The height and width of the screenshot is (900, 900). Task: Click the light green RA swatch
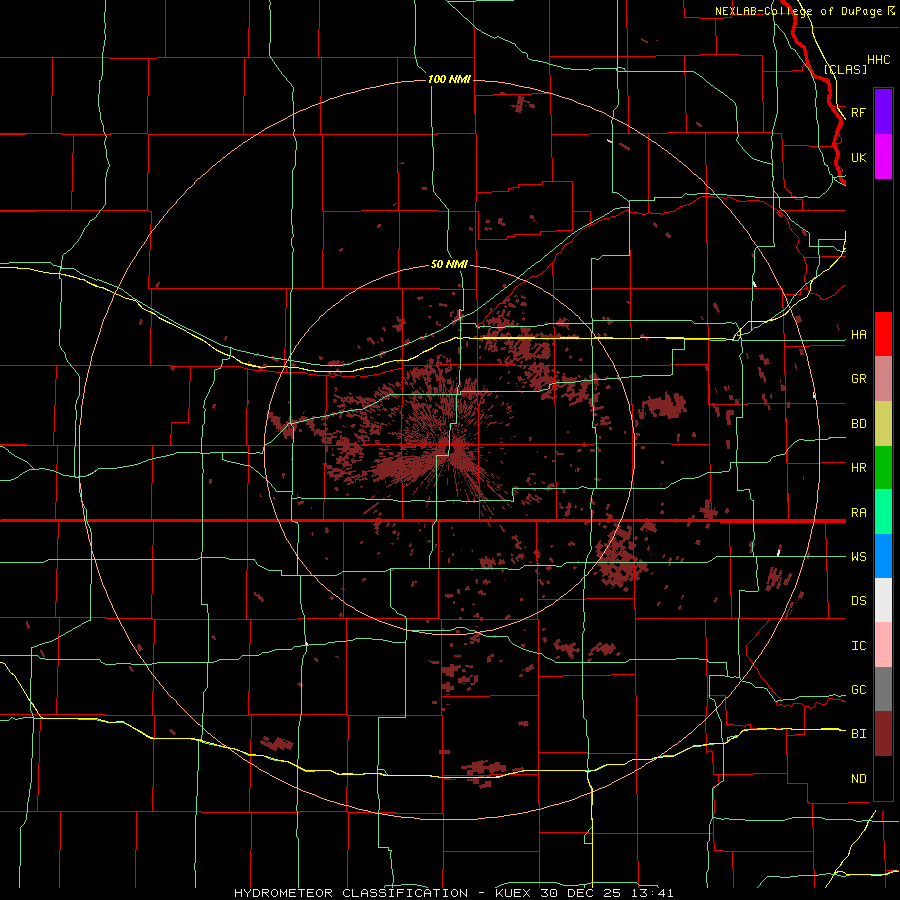pos(883,512)
